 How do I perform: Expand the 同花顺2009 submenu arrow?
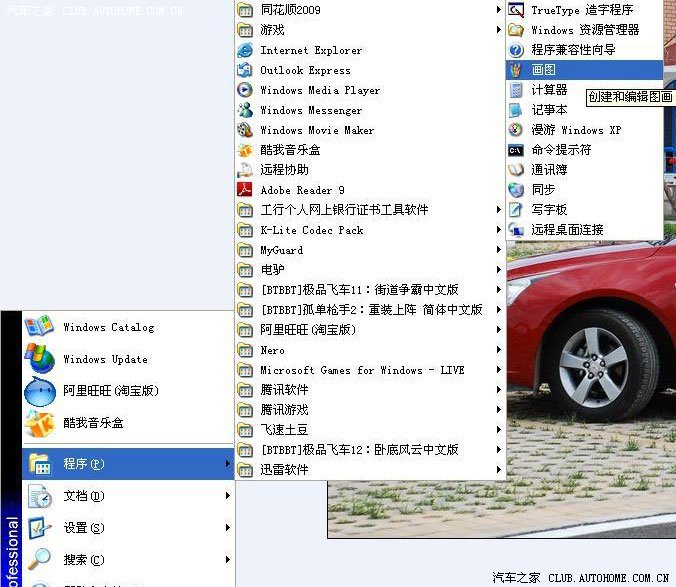pyautogui.click(x=498, y=9)
